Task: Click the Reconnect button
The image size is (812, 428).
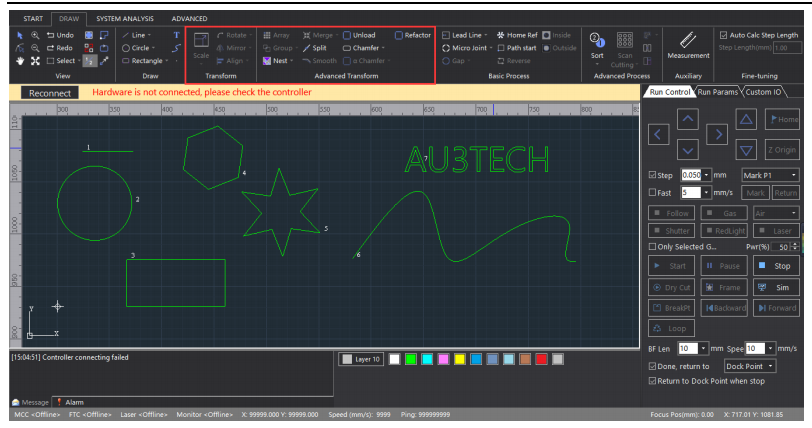Action: tap(50, 92)
